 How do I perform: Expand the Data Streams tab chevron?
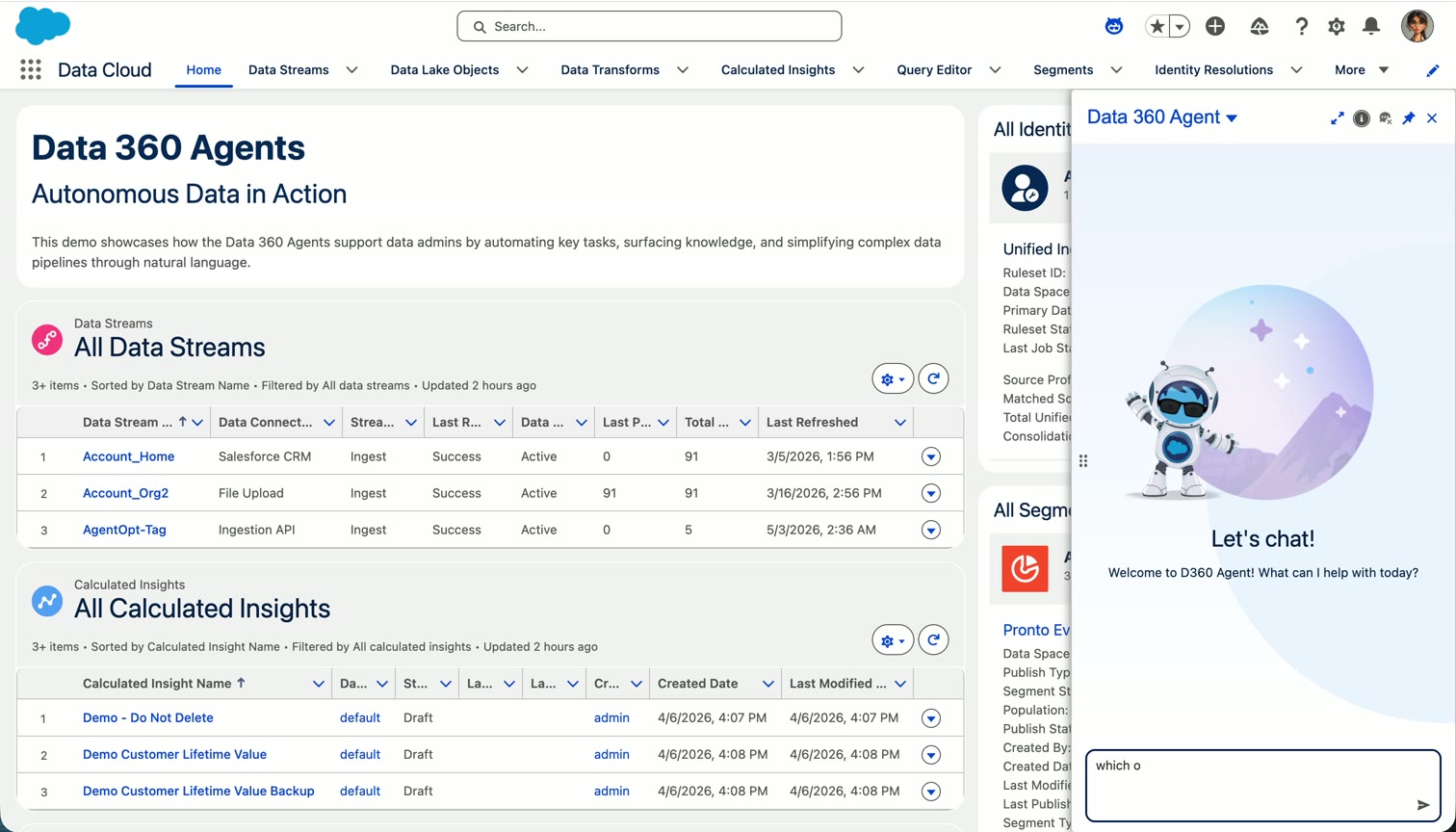352,70
